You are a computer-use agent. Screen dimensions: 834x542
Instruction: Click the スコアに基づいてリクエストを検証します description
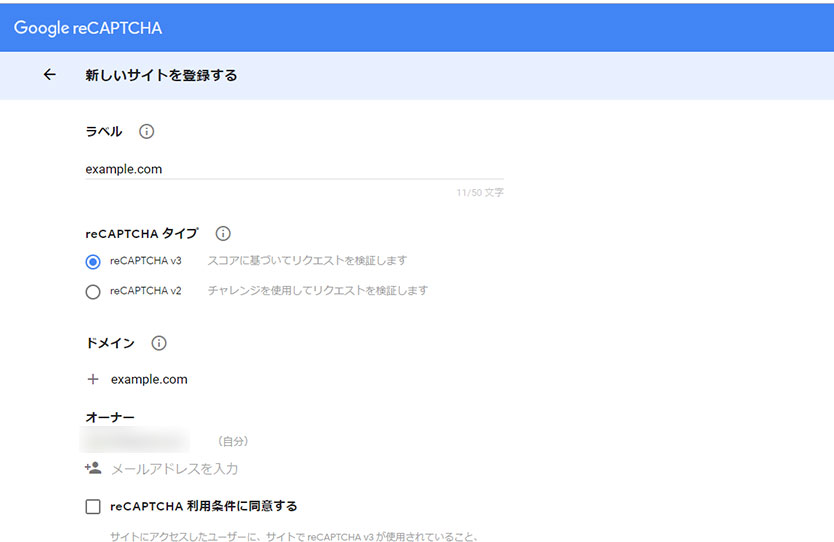tap(307, 261)
